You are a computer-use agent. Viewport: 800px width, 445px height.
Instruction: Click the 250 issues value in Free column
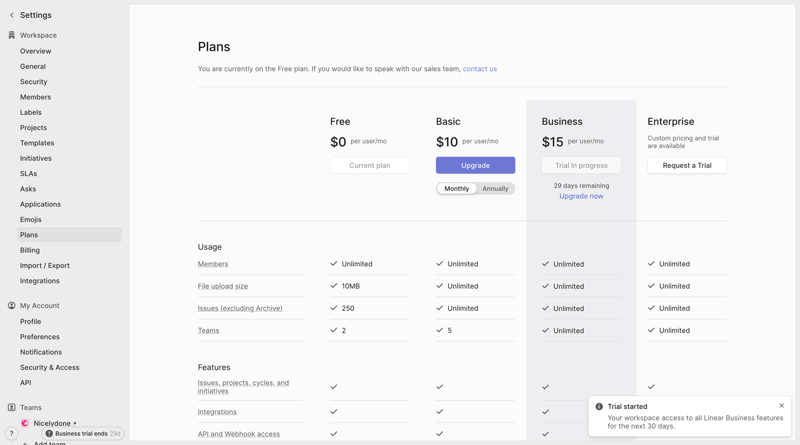pyautogui.click(x=348, y=308)
